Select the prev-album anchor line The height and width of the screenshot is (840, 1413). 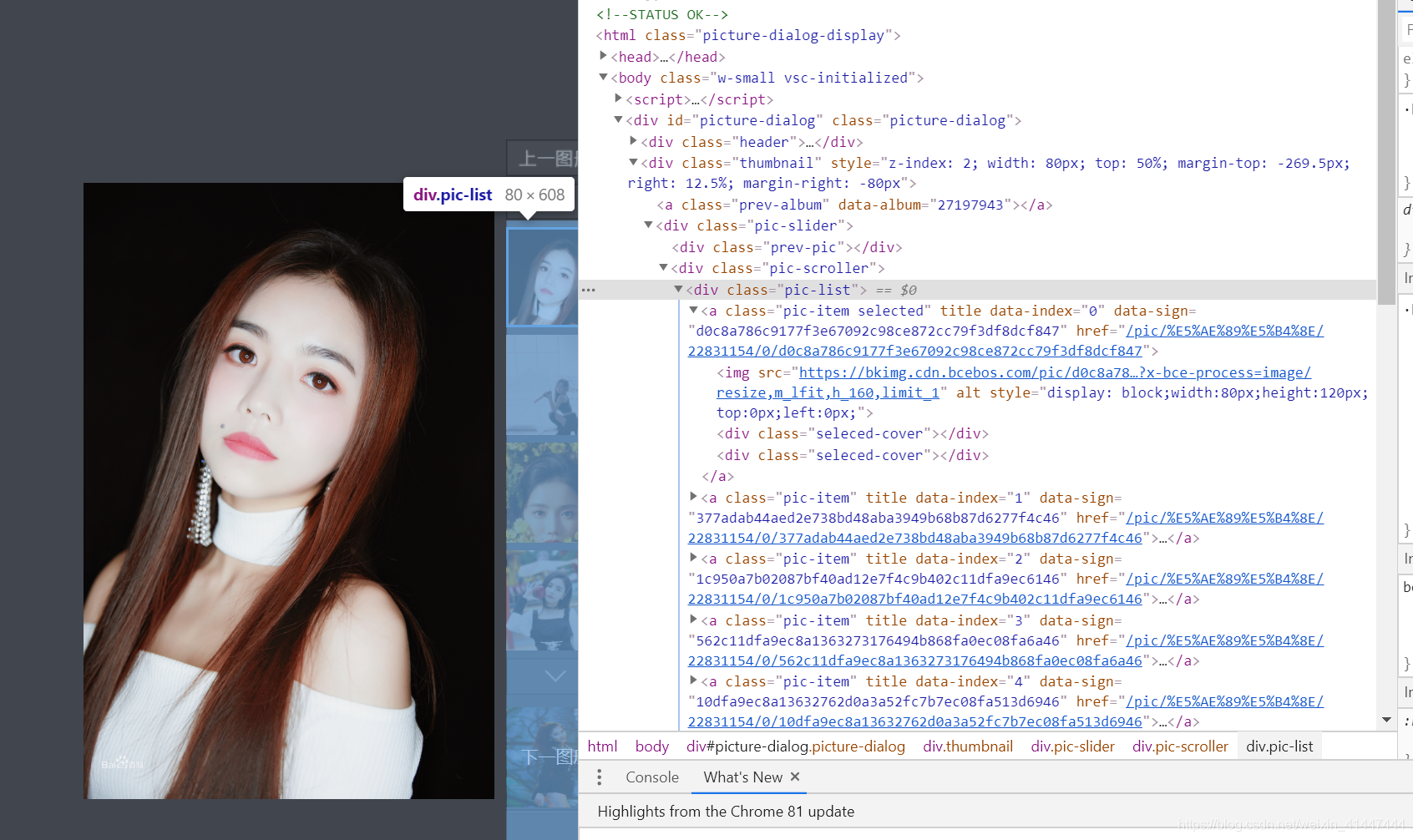pos(854,205)
